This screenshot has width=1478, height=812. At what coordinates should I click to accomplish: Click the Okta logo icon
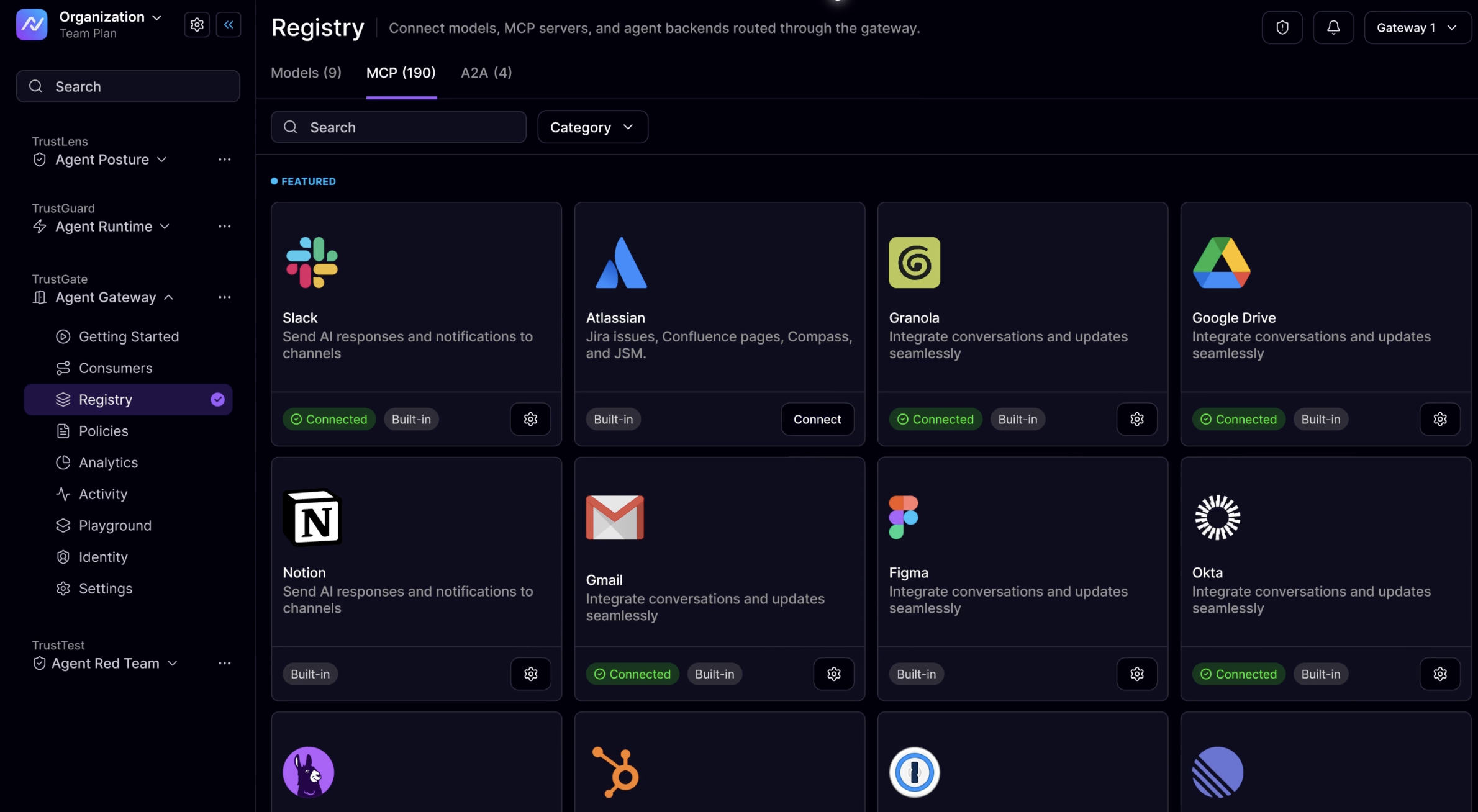coord(1218,518)
